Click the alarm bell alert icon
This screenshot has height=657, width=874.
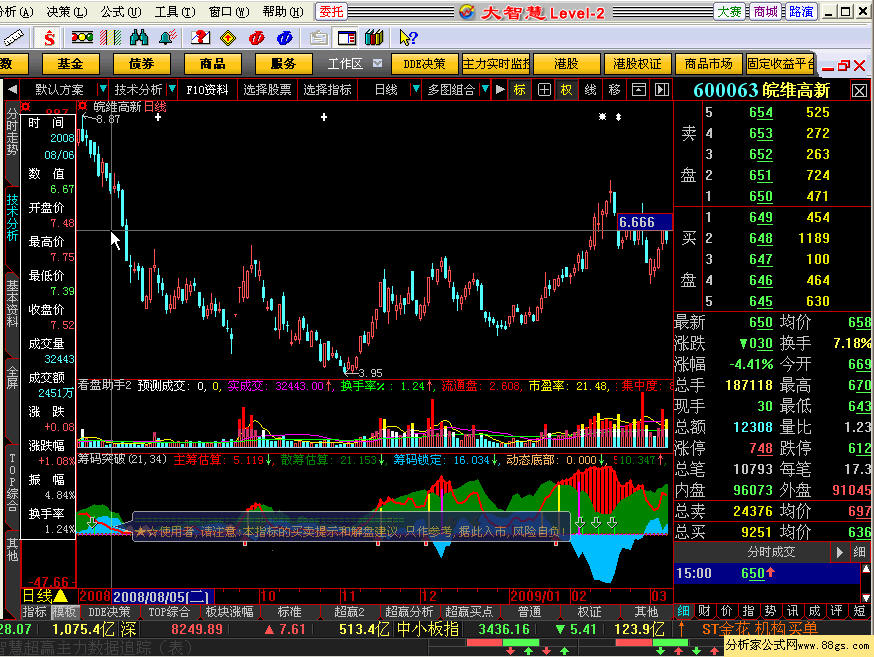coord(168,38)
